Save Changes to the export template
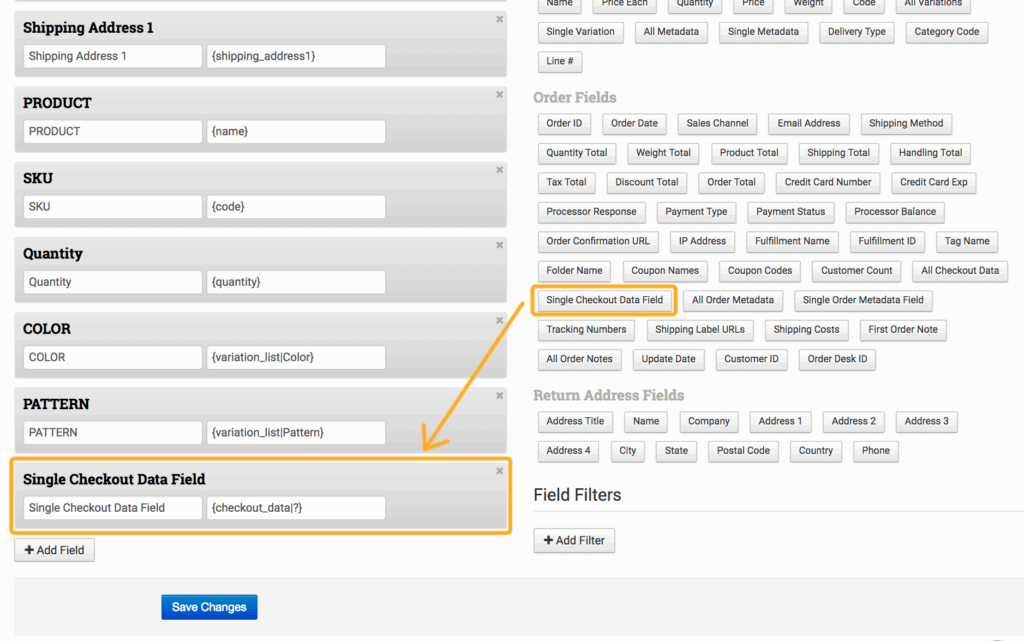 click(x=209, y=607)
